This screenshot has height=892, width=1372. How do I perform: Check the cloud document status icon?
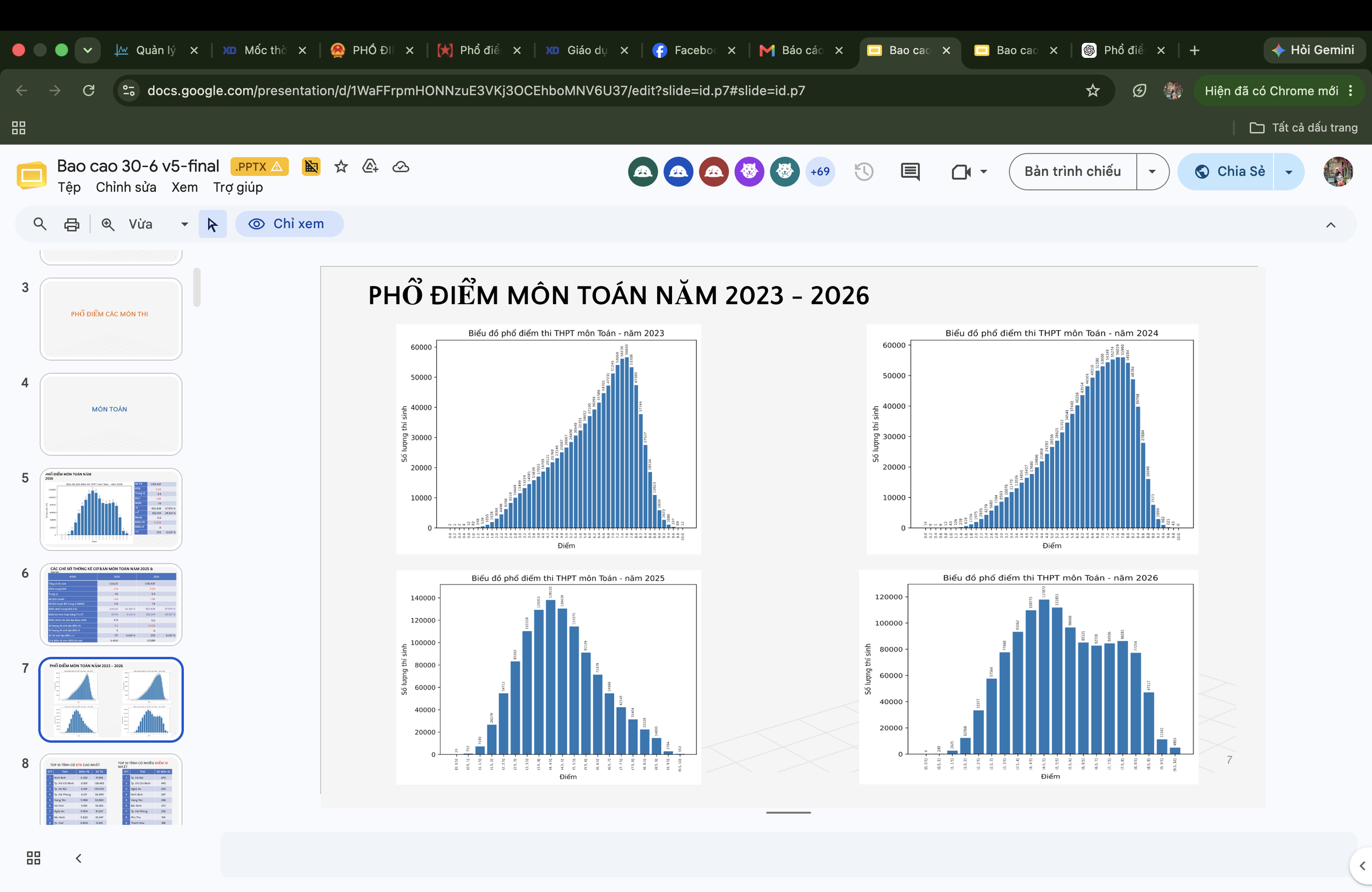tap(401, 167)
